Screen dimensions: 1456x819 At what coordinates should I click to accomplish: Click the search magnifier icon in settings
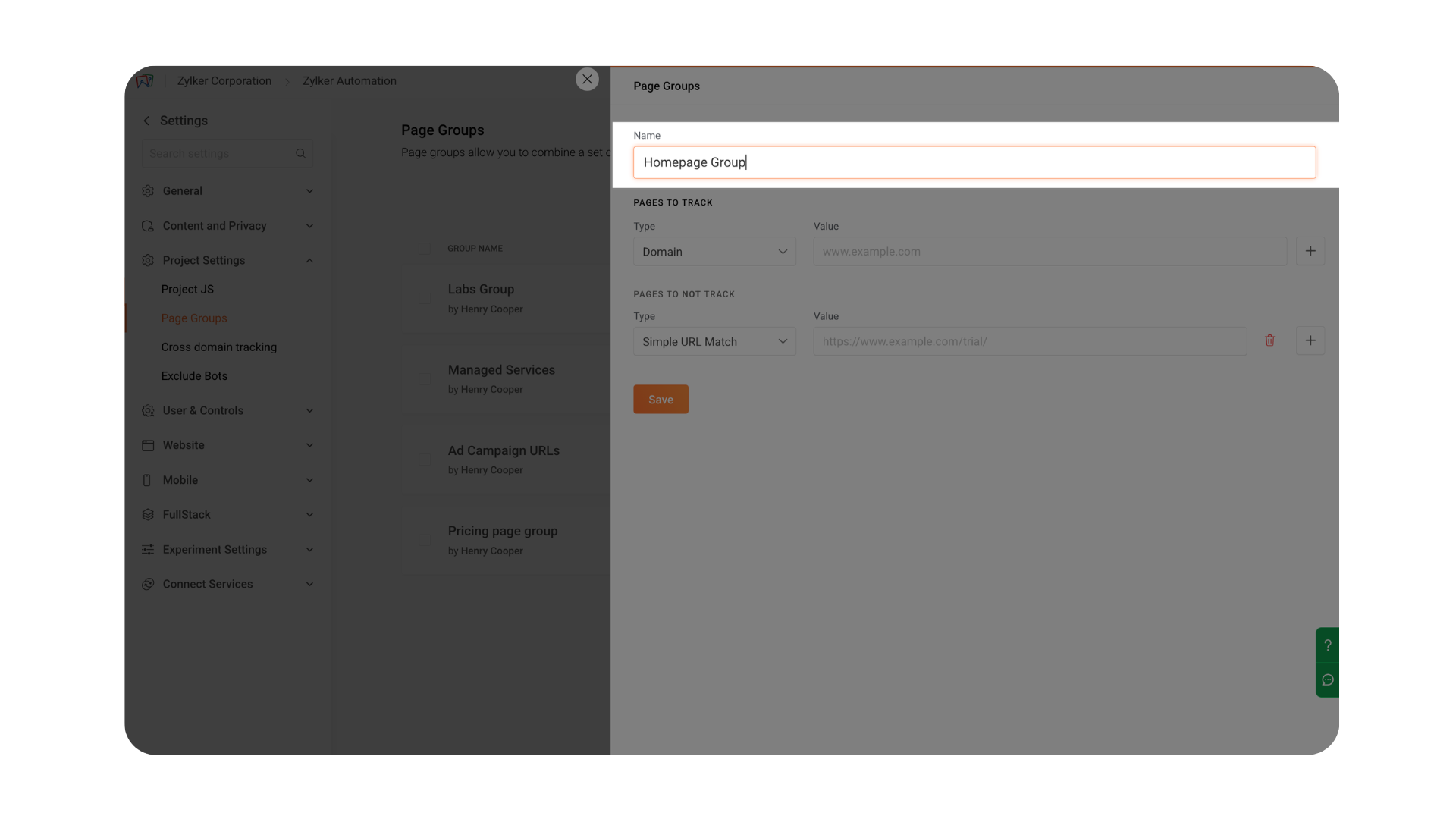click(300, 153)
